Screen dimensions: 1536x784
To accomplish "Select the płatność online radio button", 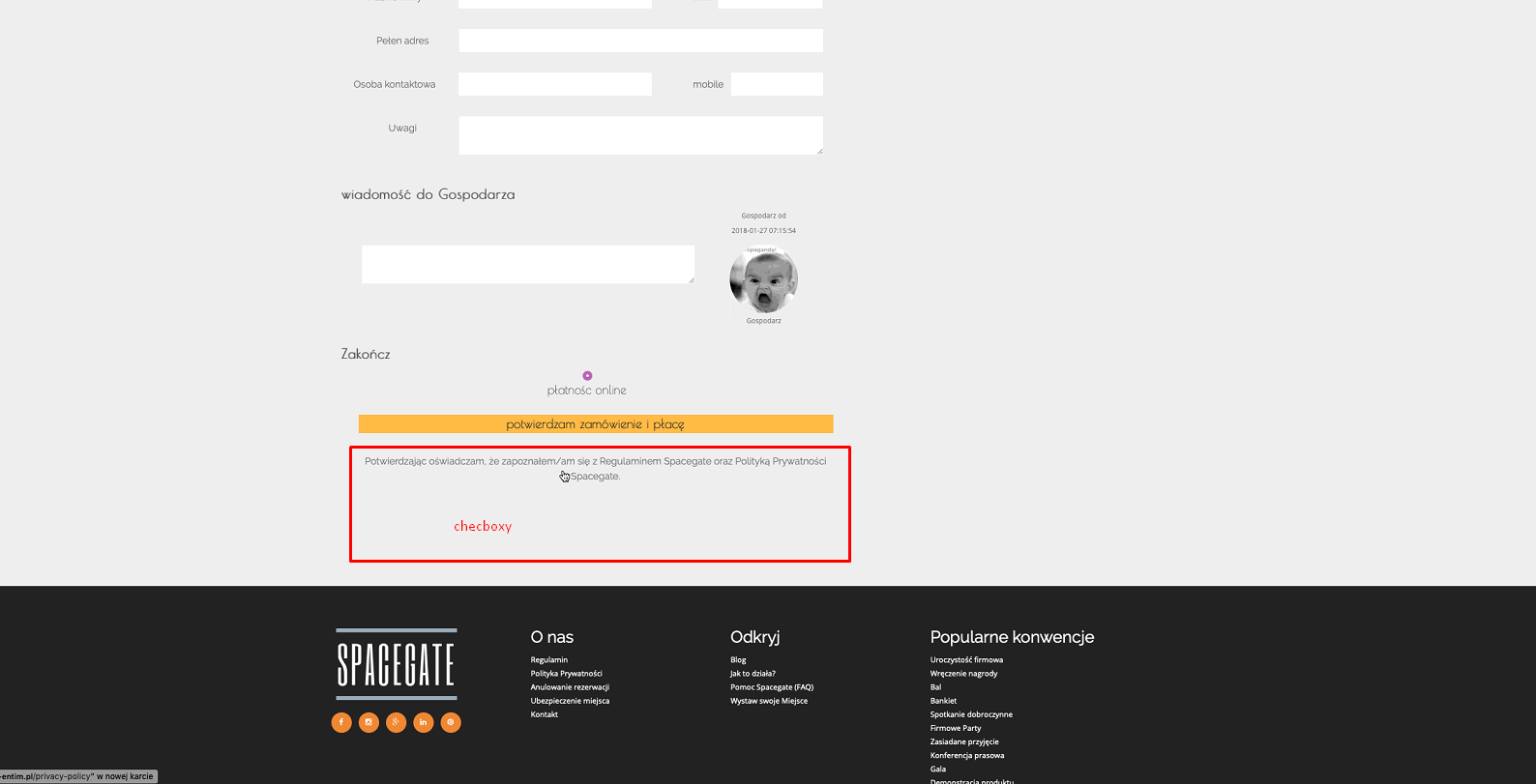I will click(587, 376).
